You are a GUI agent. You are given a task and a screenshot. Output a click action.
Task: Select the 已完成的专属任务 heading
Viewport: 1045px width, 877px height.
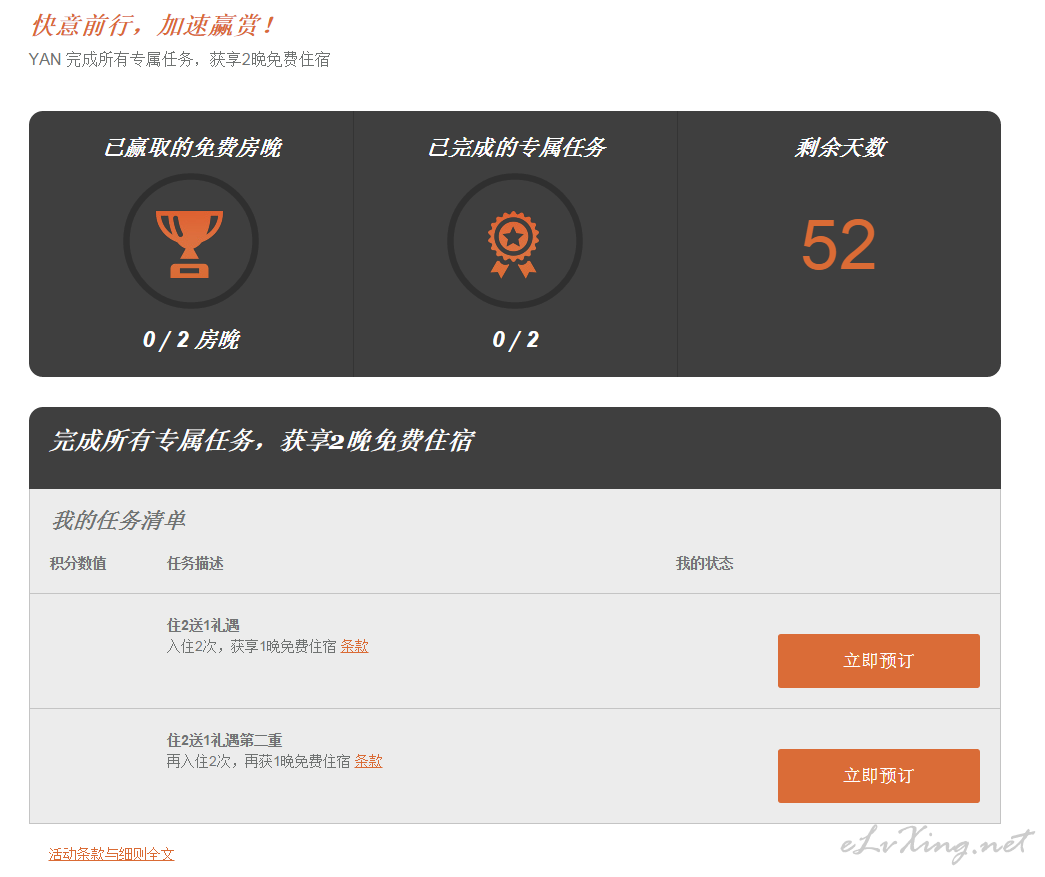[516, 148]
